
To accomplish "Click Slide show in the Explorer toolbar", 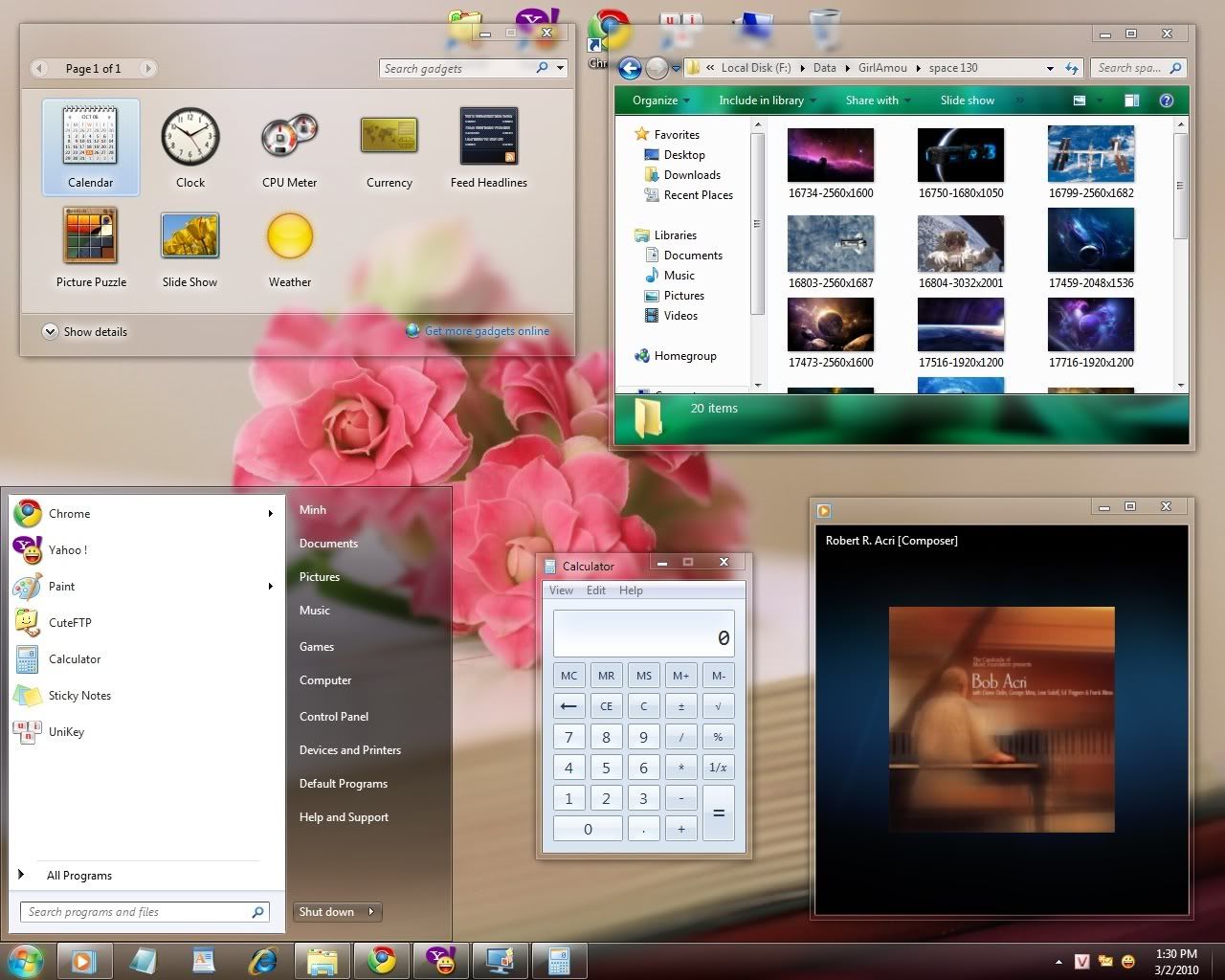I will pos(967,100).
